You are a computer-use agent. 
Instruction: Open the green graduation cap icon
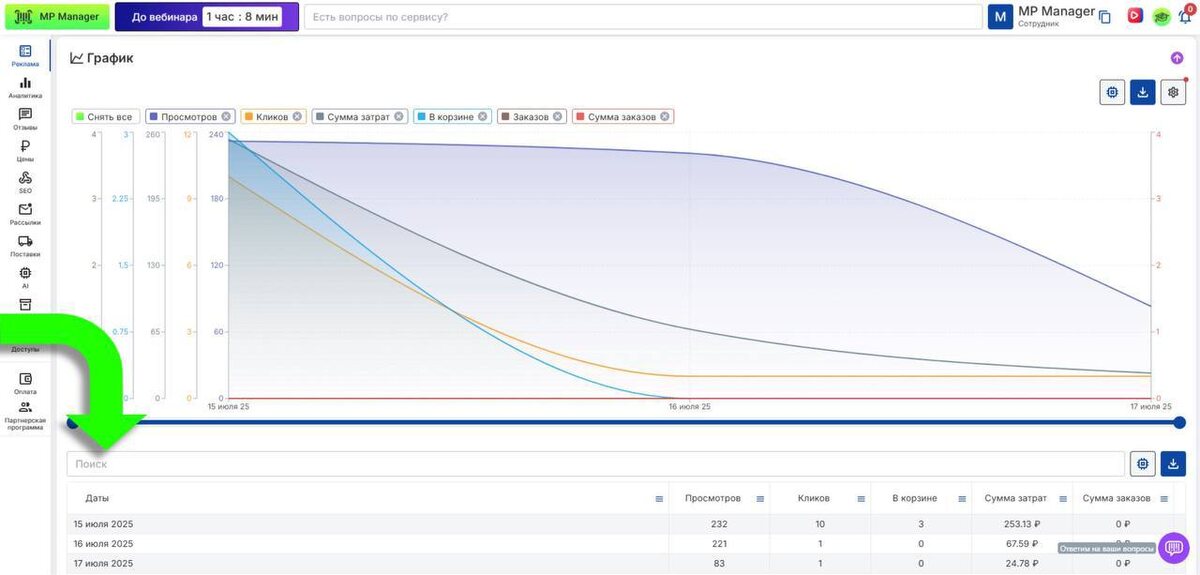click(1161, 16)
